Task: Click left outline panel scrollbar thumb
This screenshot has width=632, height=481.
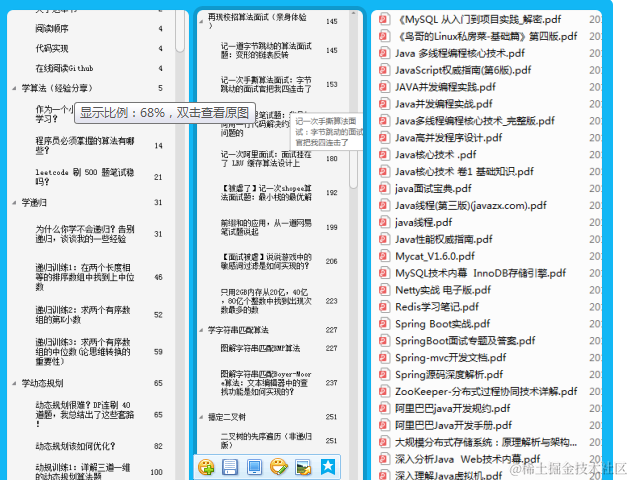Action: (x=180, y=31)
